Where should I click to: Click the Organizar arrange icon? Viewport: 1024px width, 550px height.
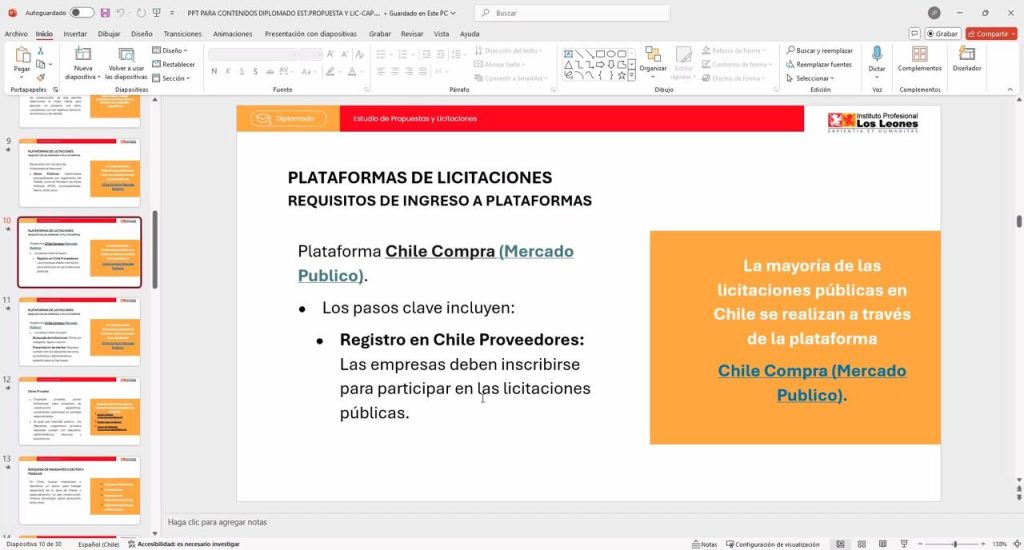coord(652,55)
